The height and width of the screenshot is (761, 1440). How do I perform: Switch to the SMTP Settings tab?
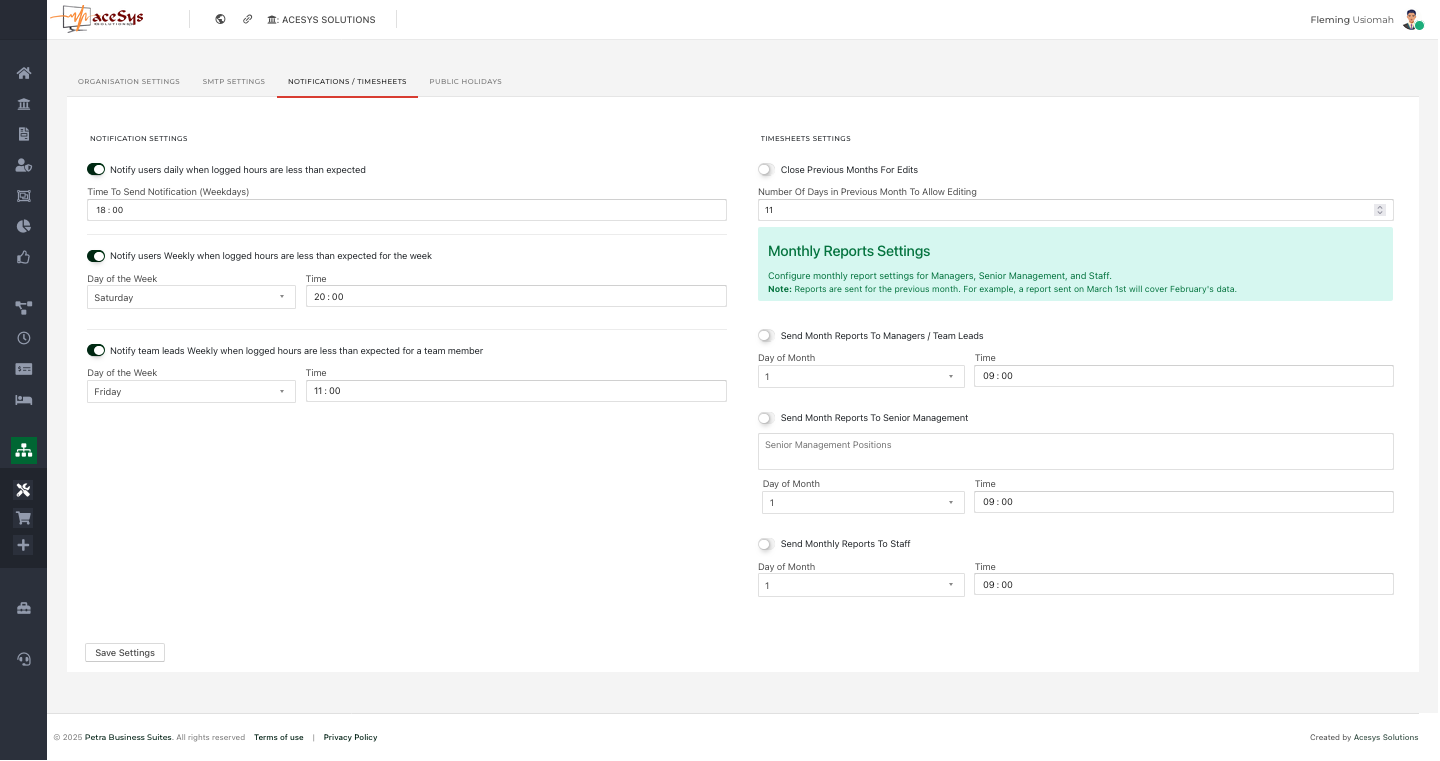point(233,82)
